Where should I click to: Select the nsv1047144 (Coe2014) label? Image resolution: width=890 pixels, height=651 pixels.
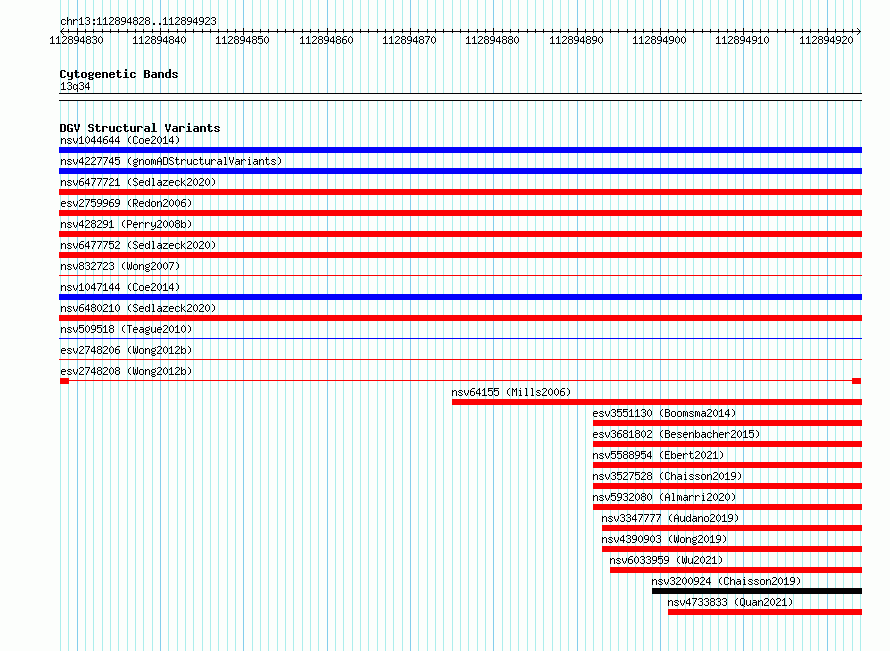point(120,287)
